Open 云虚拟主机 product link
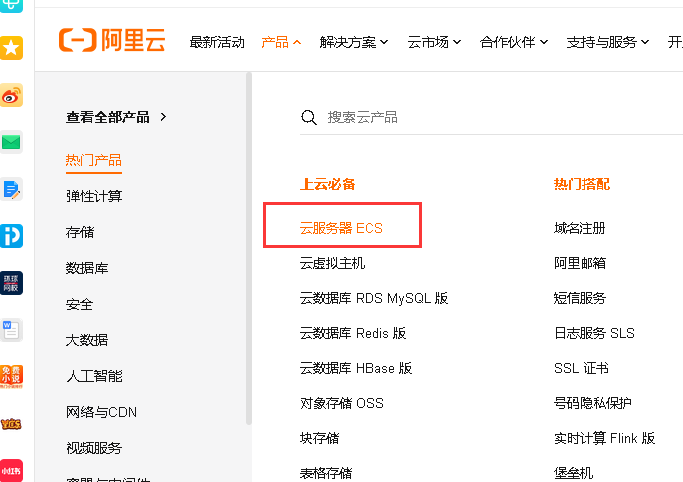Viewport: 683px width, 482px height. pyautogui.click(x=332, y=263)
